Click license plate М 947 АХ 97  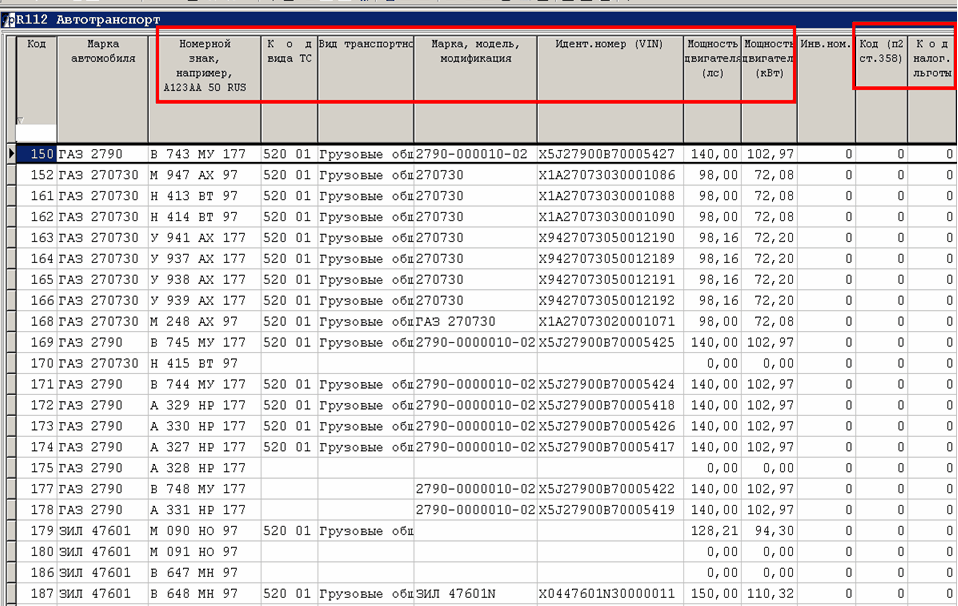[x=194, y=175]
